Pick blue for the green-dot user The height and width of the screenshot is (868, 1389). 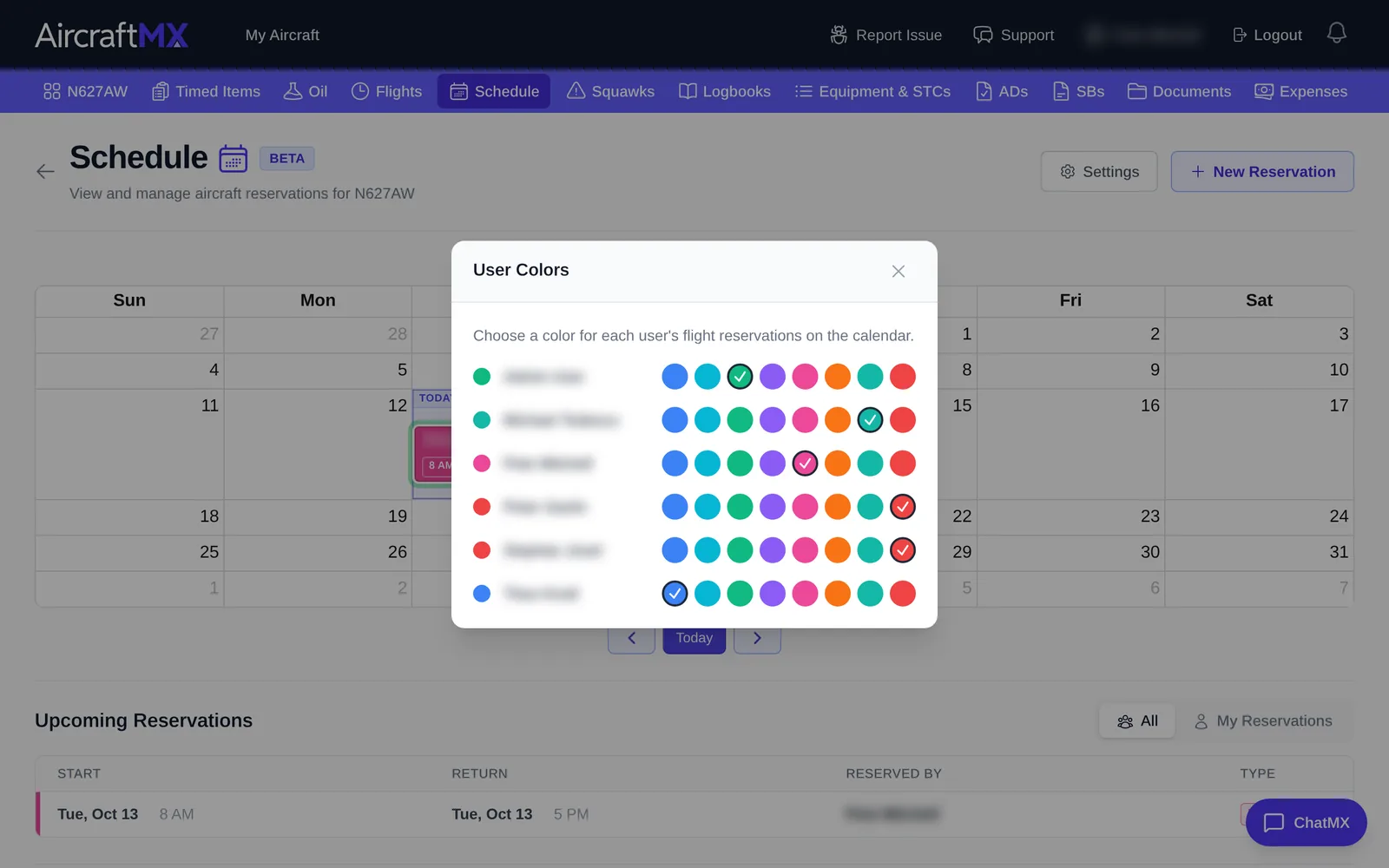pyautogui.click(x=675, y=377)
